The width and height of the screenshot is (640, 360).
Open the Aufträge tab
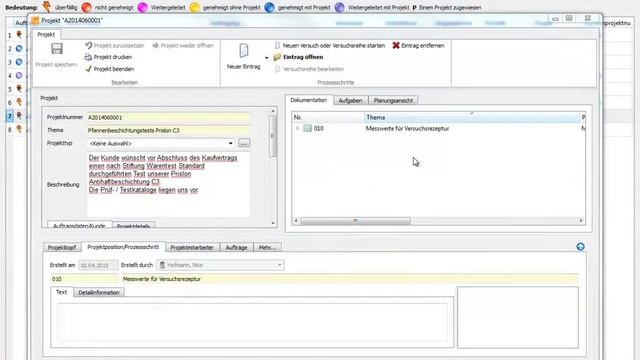pyautogui.click(x=236, y=247)
